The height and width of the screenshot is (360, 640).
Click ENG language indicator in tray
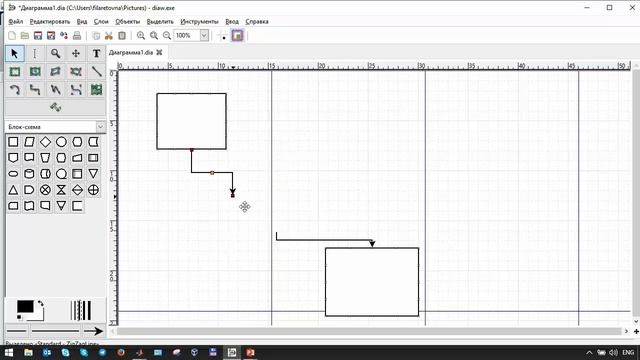click(x=628, y=352)
